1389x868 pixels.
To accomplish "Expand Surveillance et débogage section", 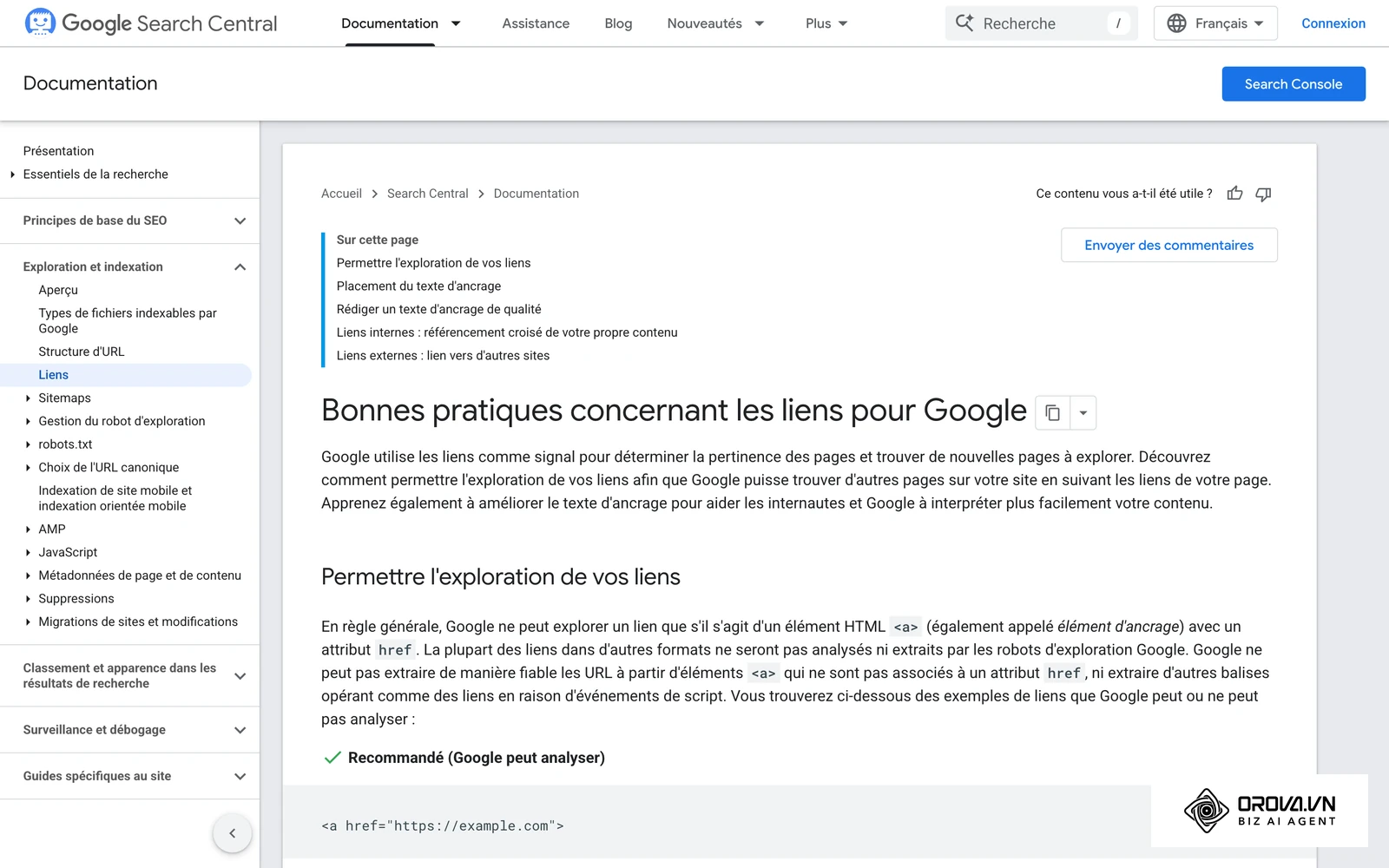I will [240, 730].
